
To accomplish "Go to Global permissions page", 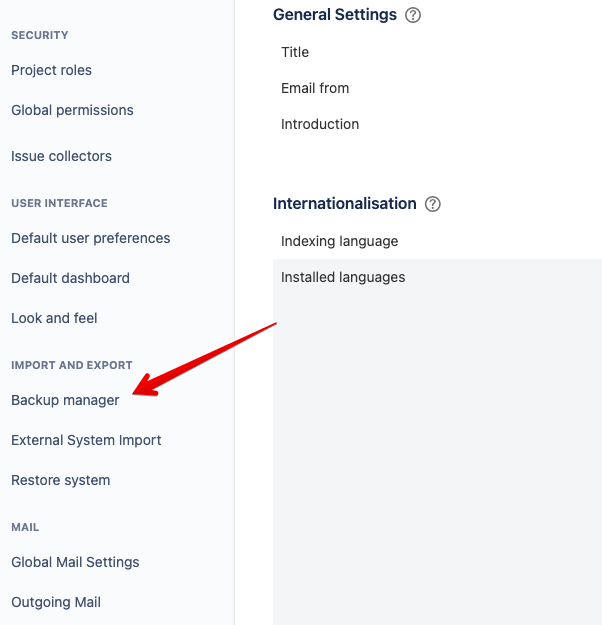I will (x=72, y=110).
